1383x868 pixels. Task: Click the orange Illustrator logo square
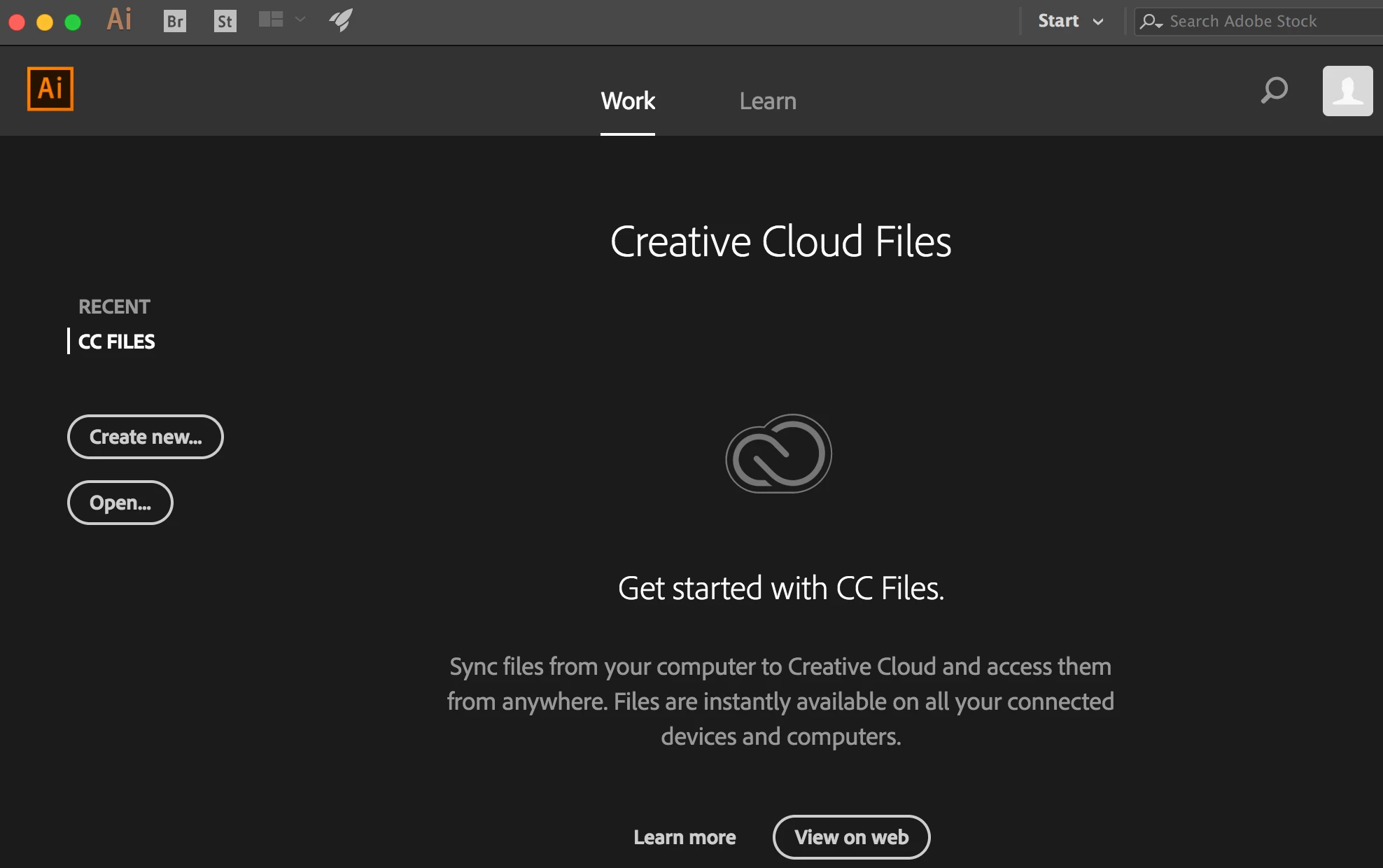[50, 89]
